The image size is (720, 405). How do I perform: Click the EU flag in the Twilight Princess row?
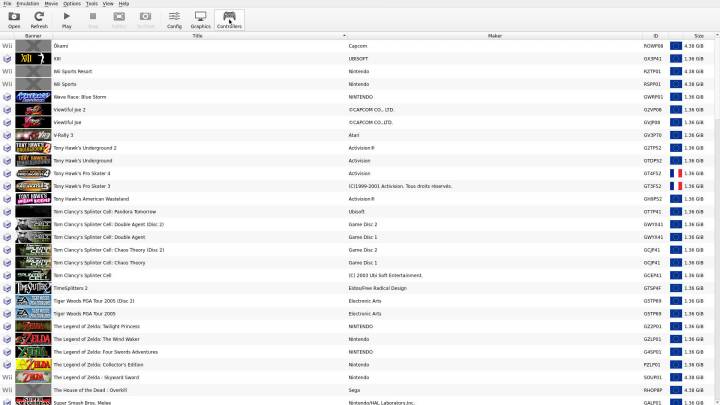675,326
